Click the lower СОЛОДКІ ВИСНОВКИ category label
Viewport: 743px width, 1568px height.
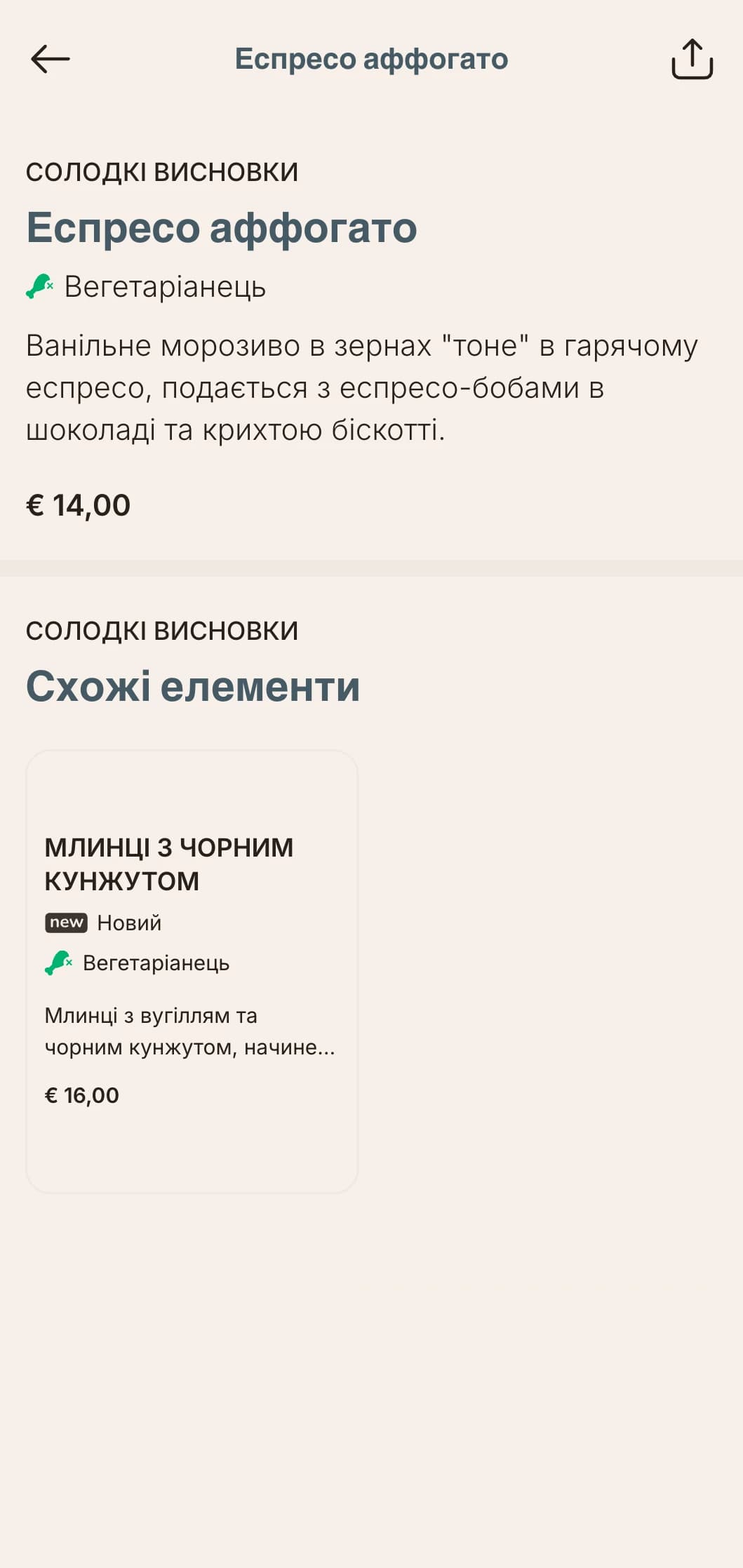[x=162, y=631]
